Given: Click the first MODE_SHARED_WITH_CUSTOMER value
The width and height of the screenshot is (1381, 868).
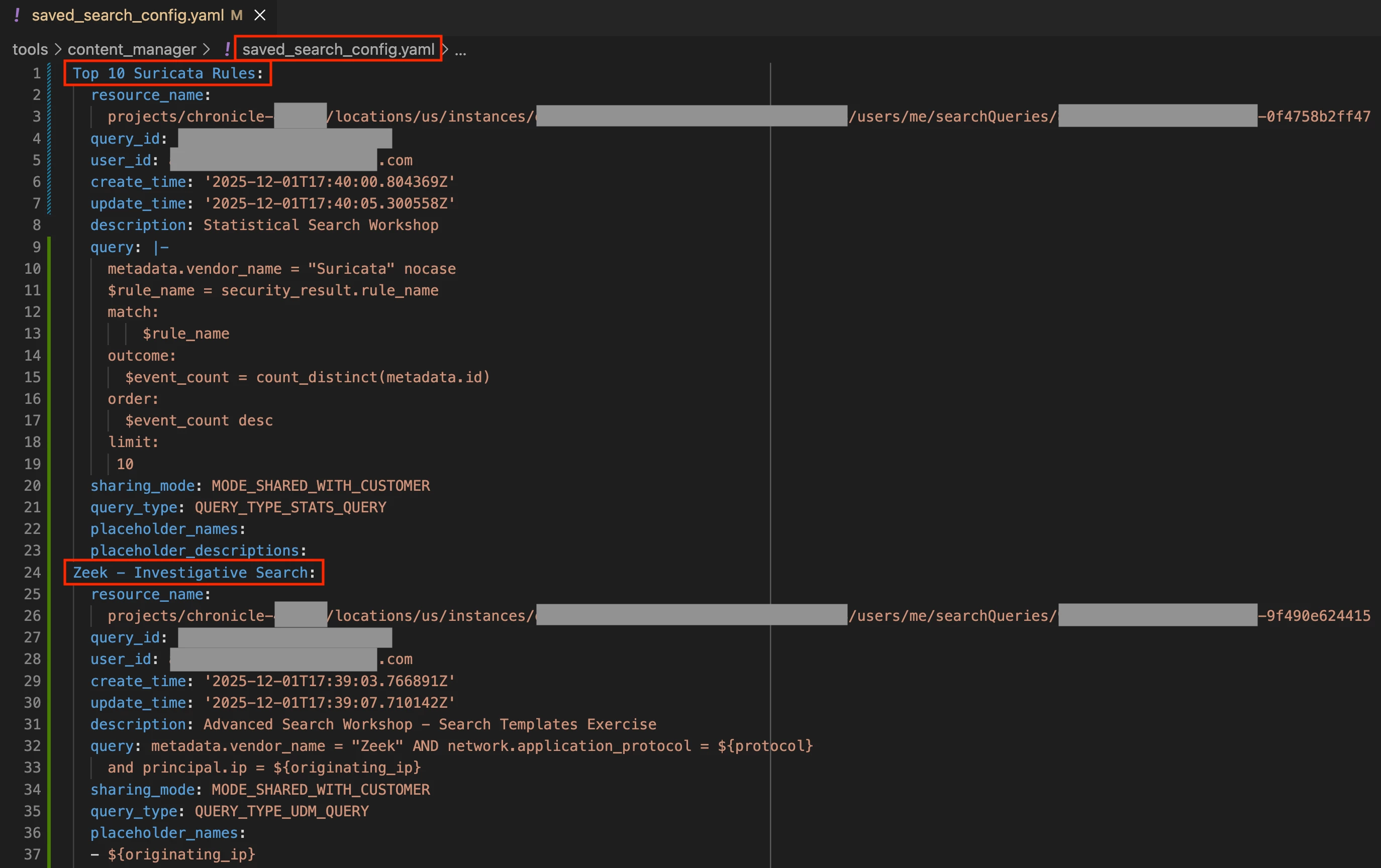Looking at the screenshot, I should 321,486.
